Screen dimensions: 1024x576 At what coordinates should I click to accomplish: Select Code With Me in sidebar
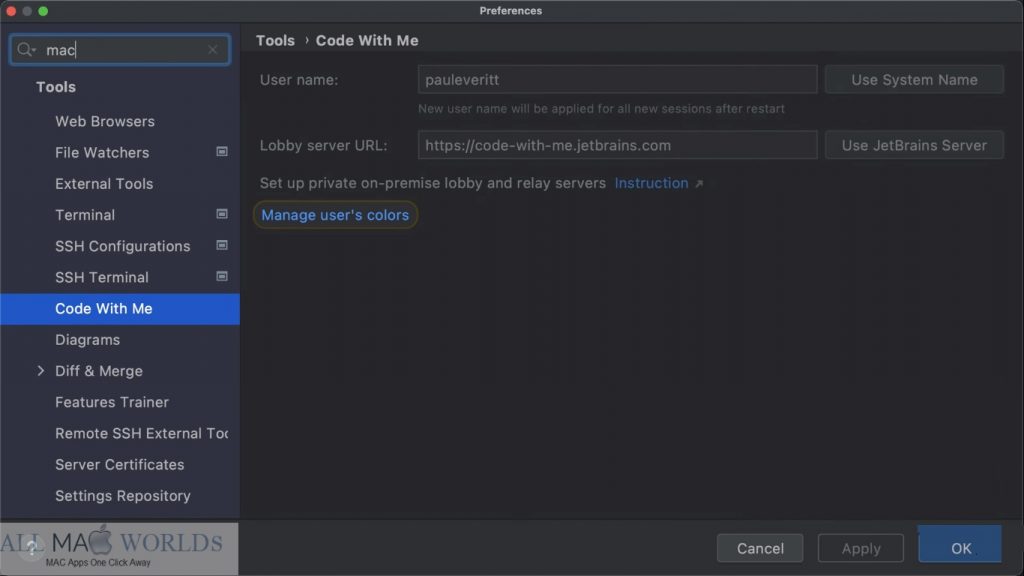[120, 309]
